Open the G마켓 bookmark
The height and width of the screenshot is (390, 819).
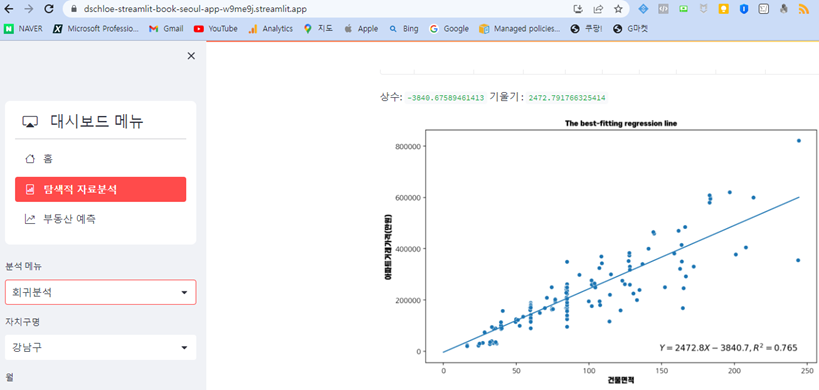[x=630, y=29]
